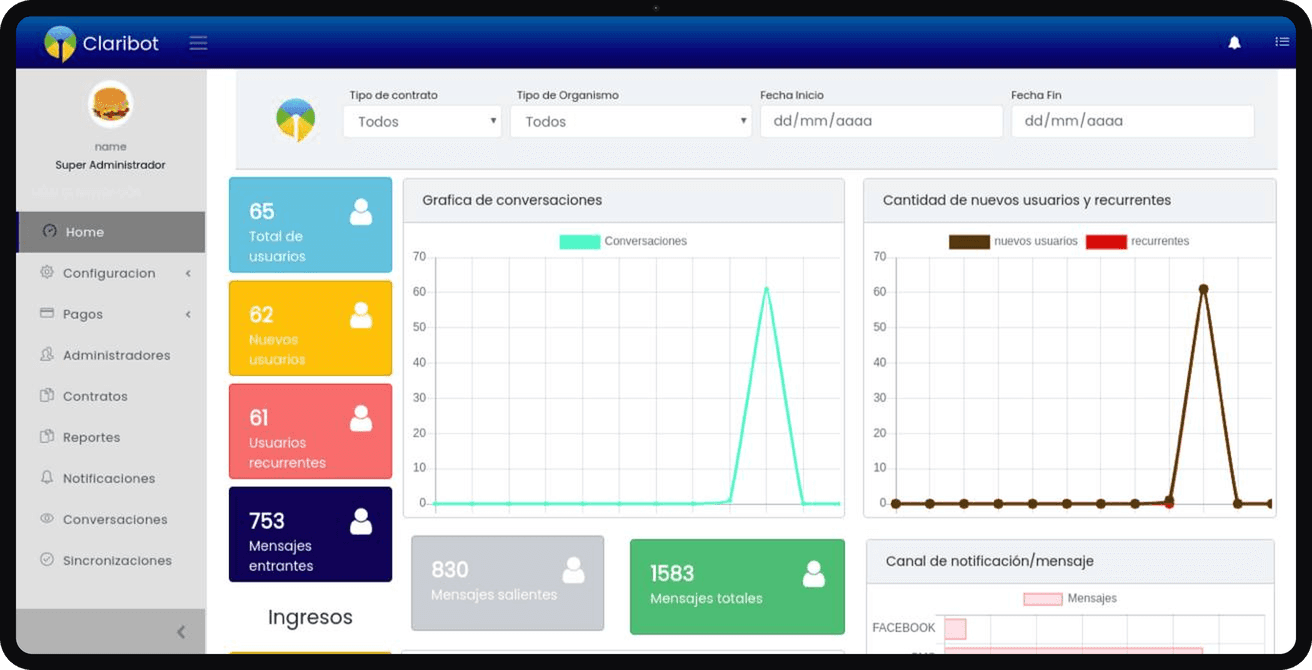Open the hamburger menu beside Claribot logo
The height and width of the screenshot is (670, 1312).
197,43
